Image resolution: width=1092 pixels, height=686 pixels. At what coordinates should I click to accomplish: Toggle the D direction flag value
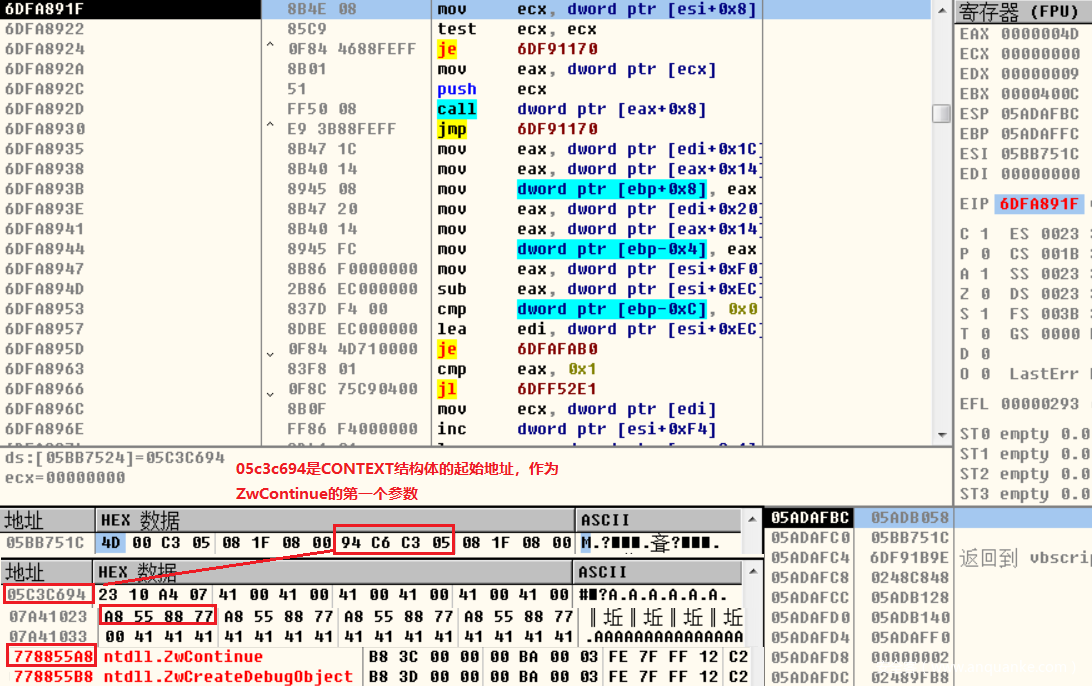click(984, 354)
